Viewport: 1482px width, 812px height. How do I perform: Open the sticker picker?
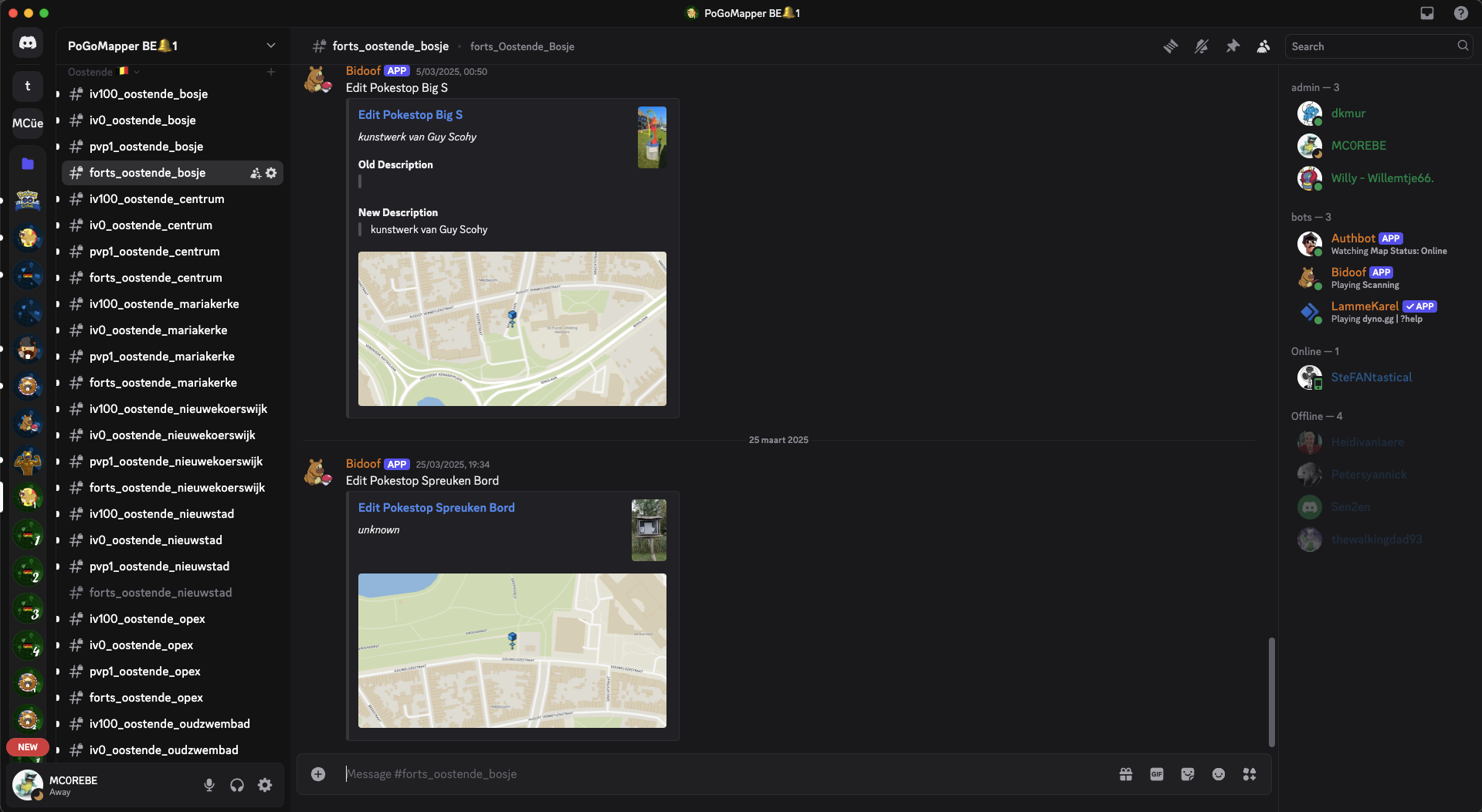pyautogui.click(x=1188, y=774)
